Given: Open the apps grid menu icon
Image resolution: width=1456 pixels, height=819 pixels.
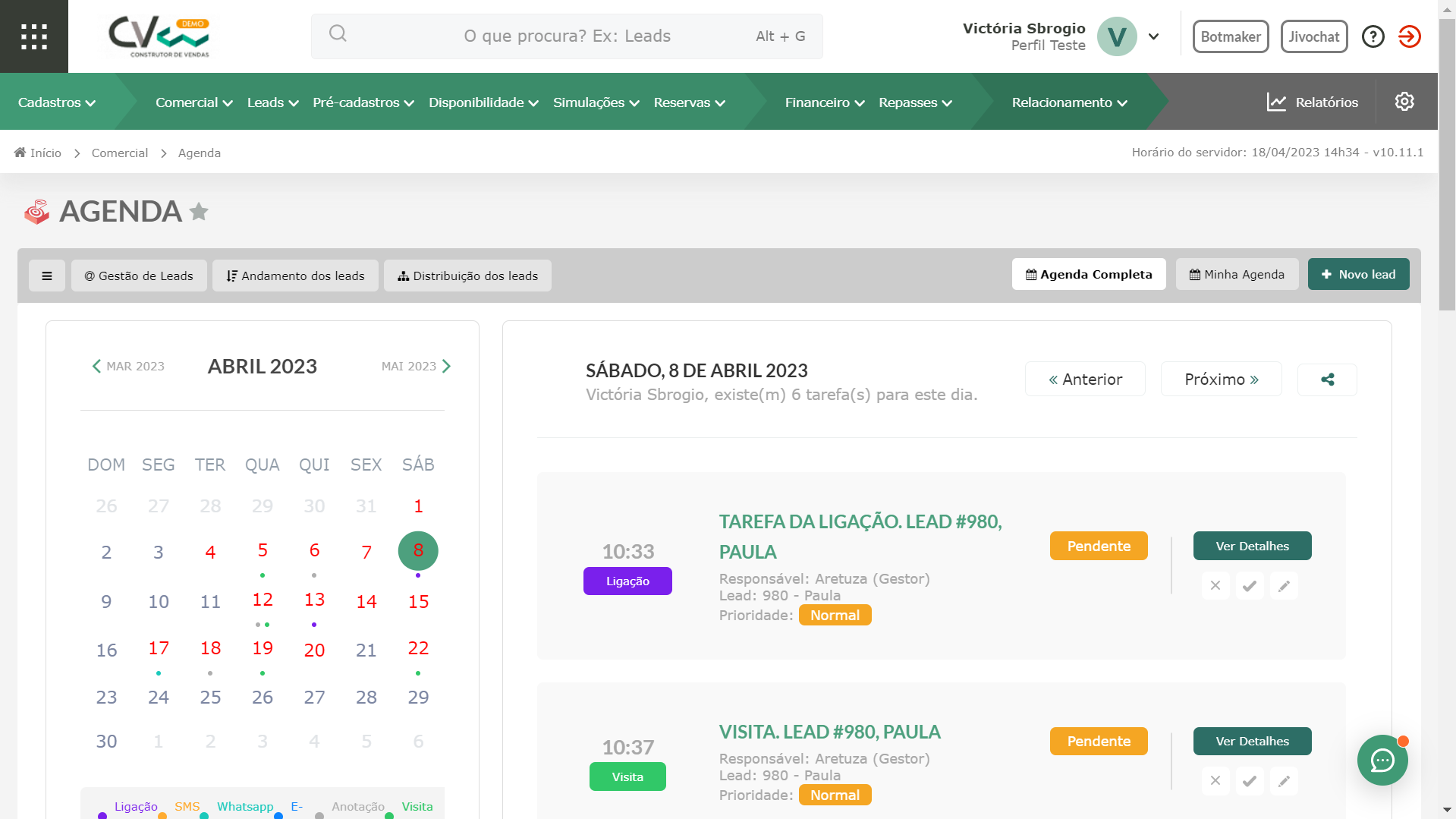Looking at the screenshot, I should (34, 36).
